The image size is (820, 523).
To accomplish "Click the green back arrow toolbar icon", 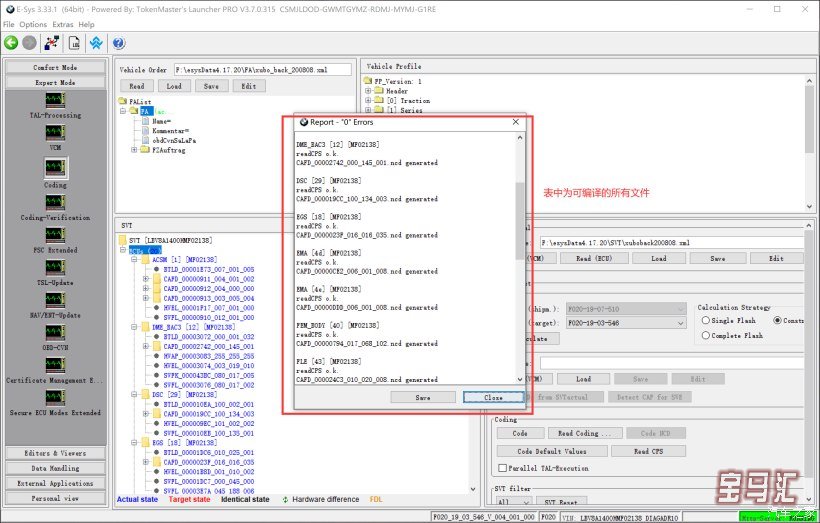I will 11,43.
